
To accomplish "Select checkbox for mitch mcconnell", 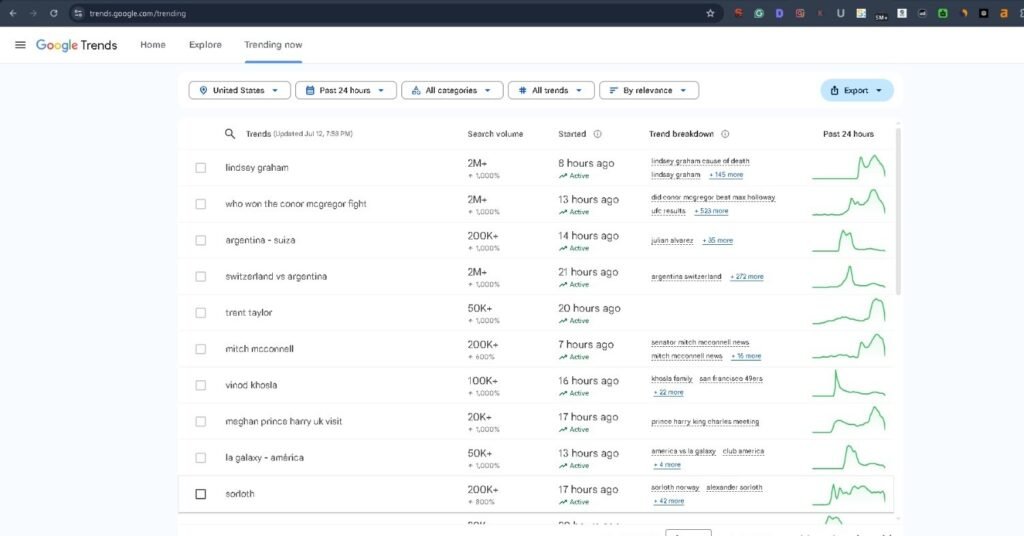I will pos(200,349).
